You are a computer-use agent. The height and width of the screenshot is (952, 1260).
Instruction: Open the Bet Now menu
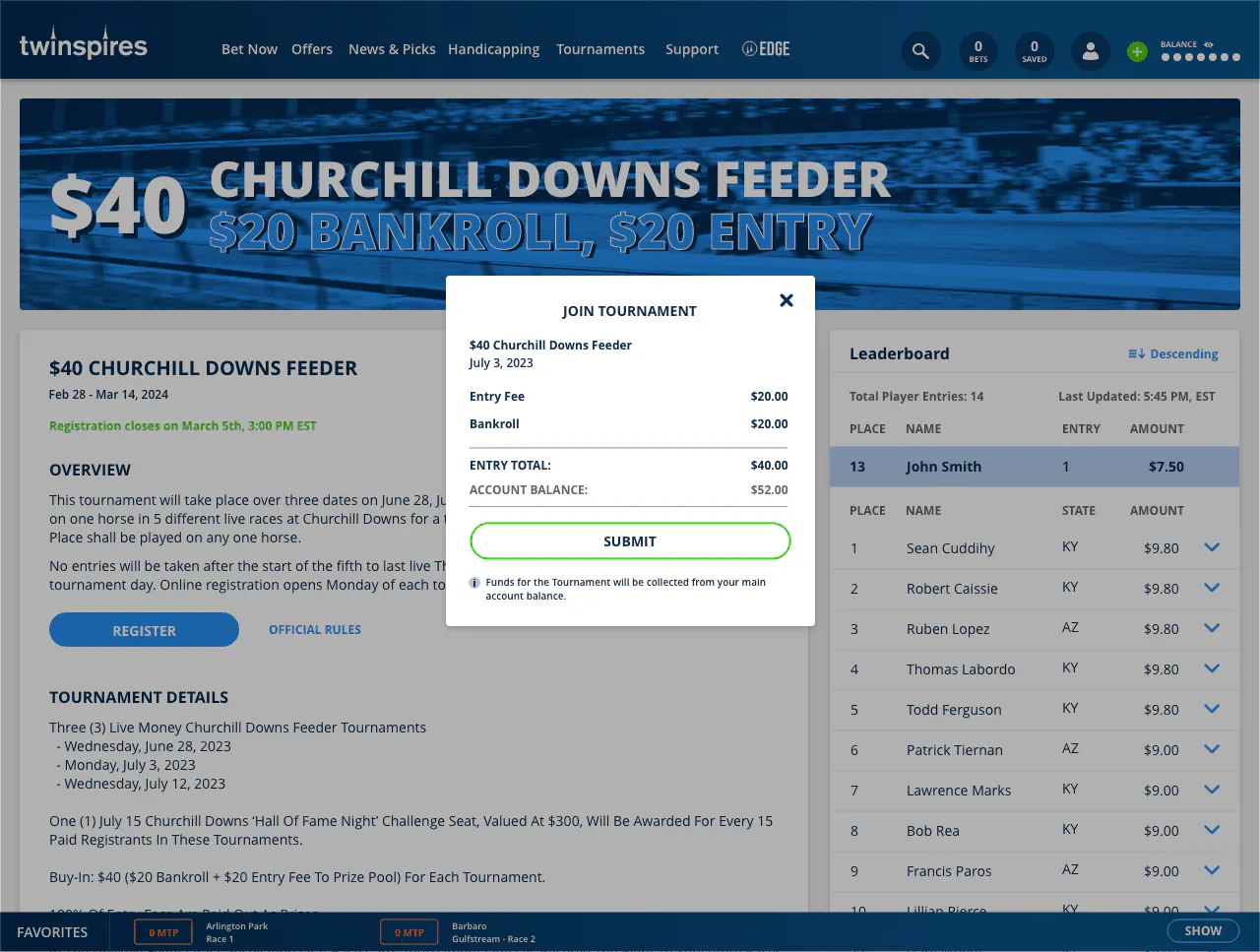click(249, 49)
